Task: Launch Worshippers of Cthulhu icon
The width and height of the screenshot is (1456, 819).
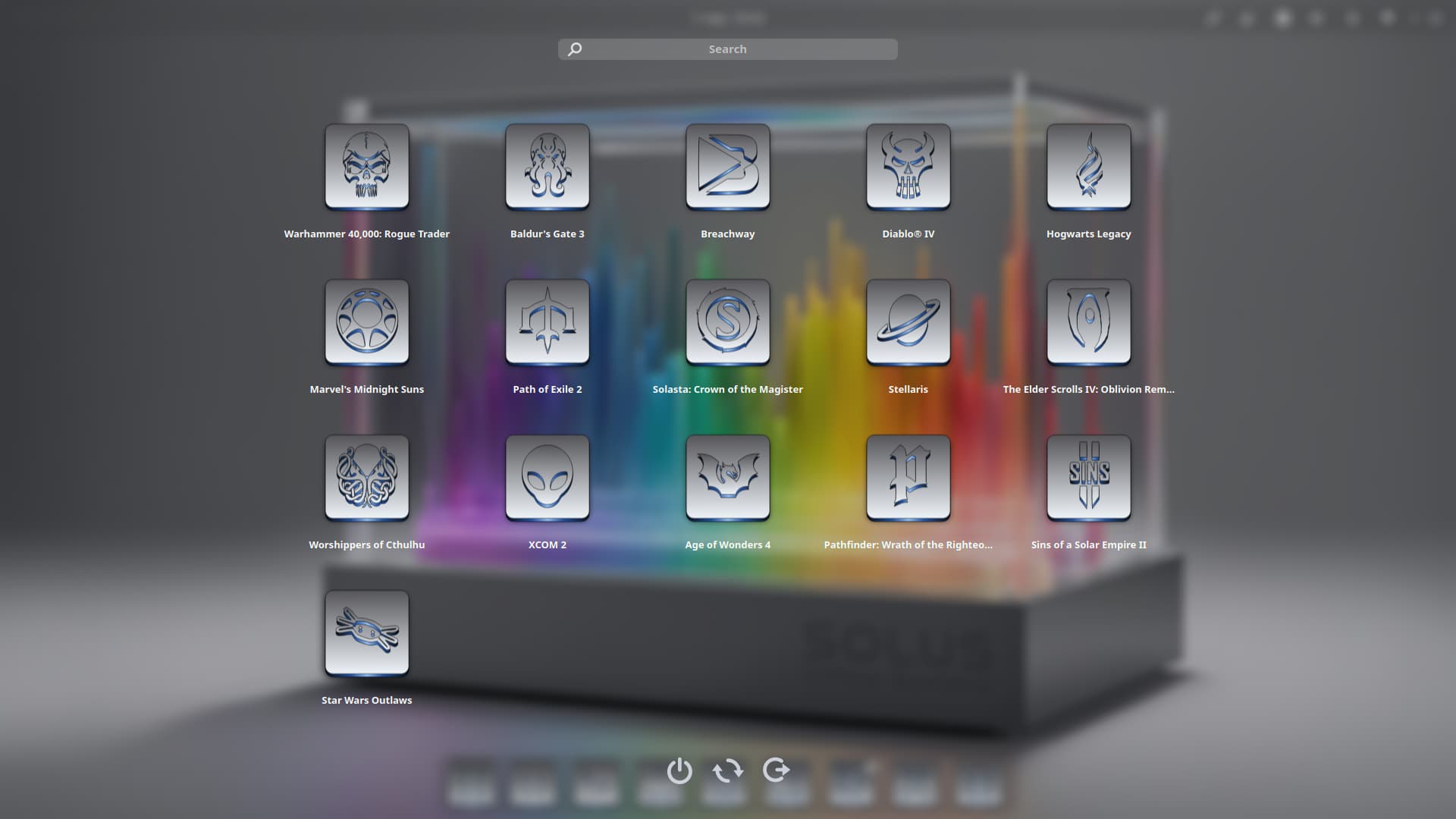Action: (x=367, y=478)
